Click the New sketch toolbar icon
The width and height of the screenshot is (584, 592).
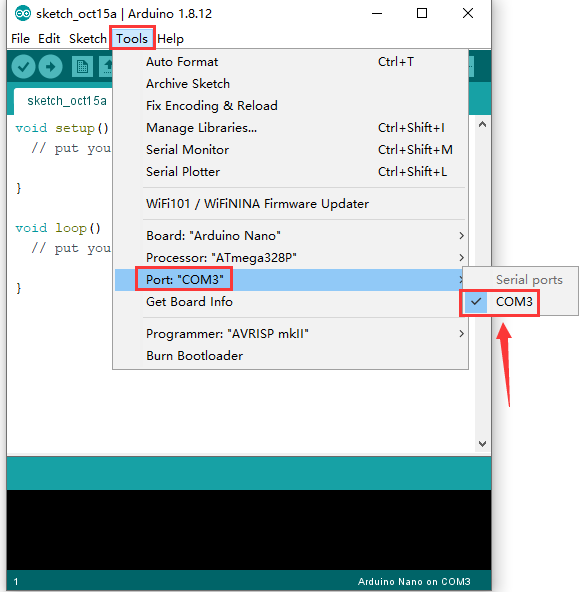[x=82, y=67]
